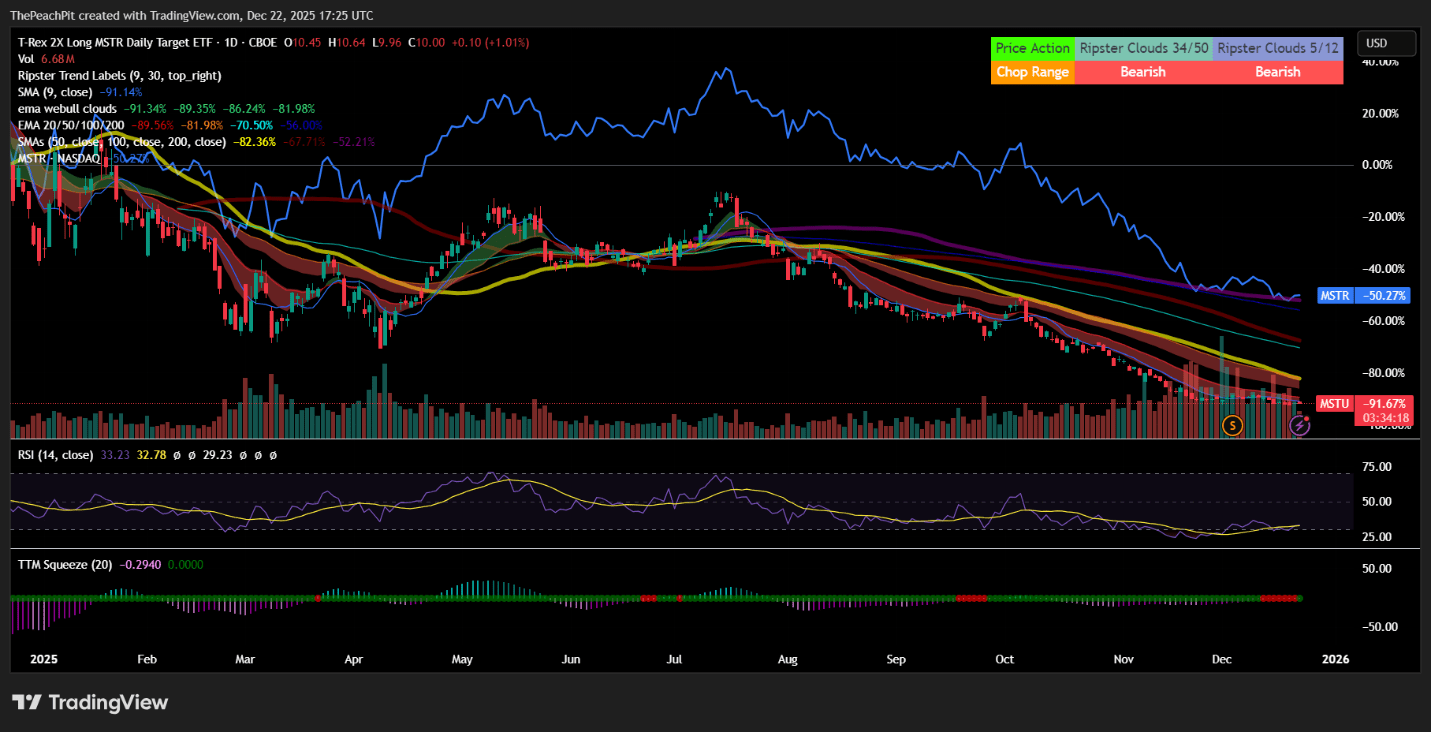Viewport: 1431px width, 732px height.
Task: Click the Jul label on time axis
Action: point(675,659)
